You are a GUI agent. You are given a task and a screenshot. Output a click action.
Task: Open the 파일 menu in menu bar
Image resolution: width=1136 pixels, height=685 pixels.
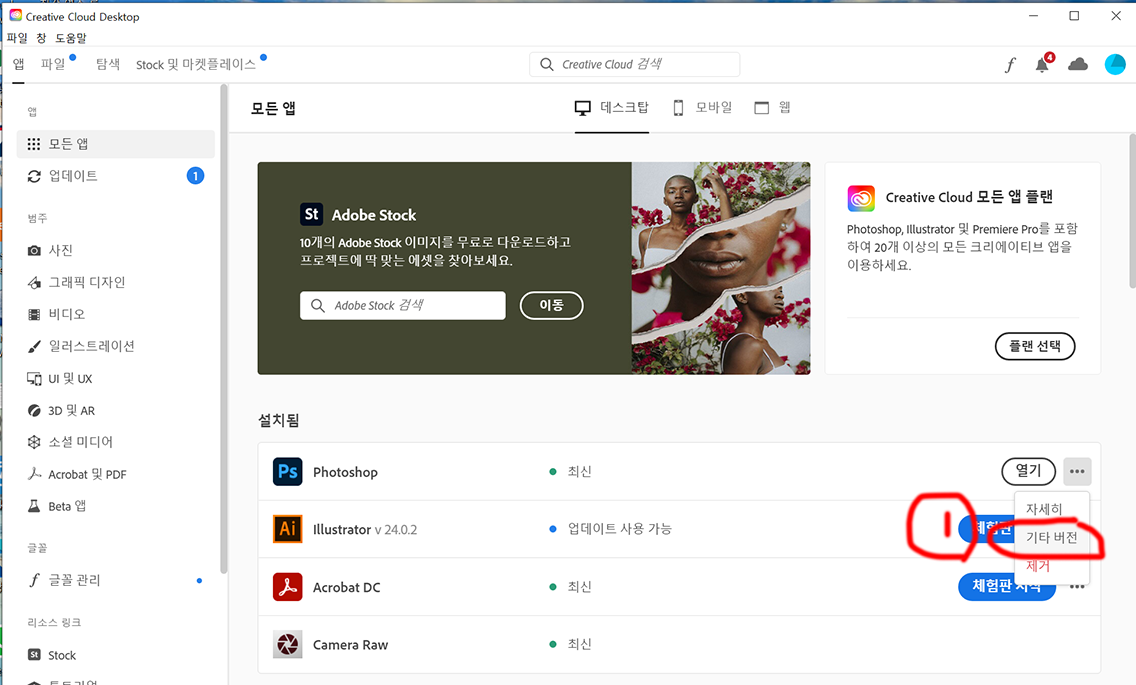point(17,38)
